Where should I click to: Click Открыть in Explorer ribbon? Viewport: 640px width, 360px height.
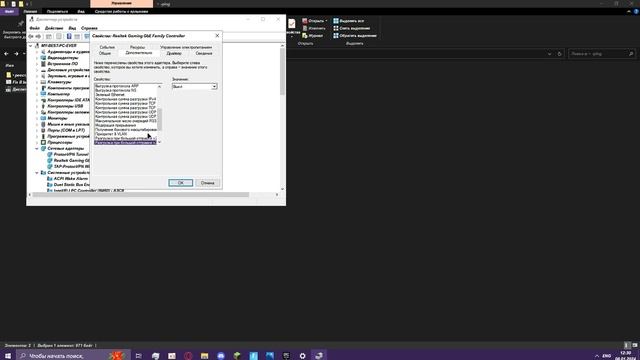(x=315, y=21)
